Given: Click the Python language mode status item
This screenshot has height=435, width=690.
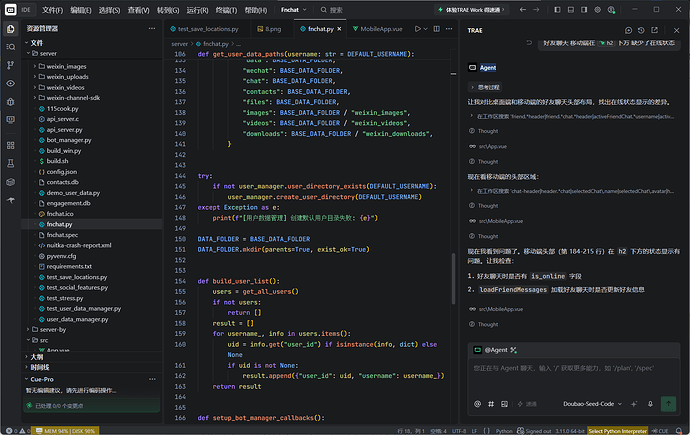Looking at the screenshot, I should (x=504, y=431).
